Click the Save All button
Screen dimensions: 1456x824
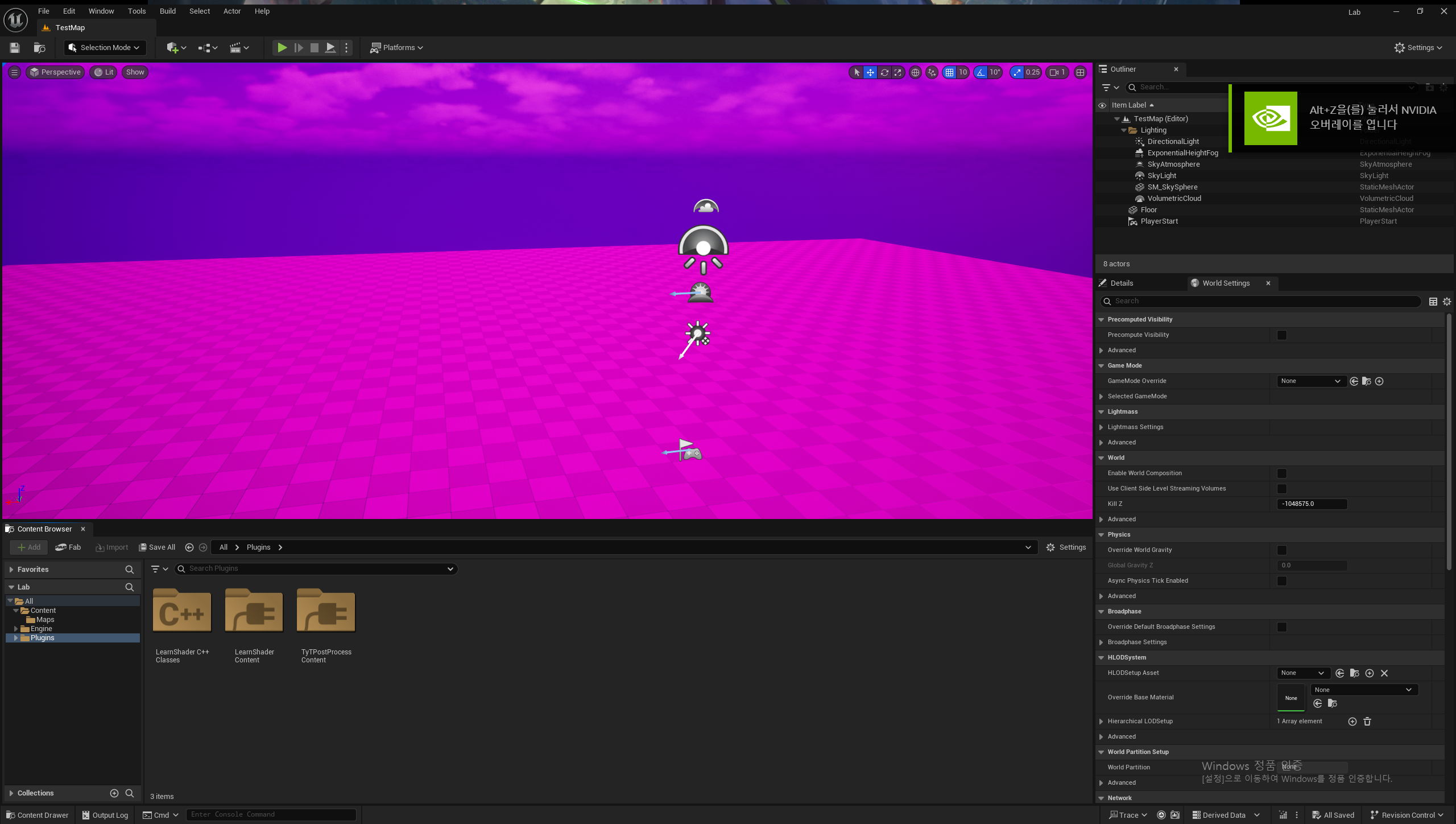pyautogui.click(x=157, y=547)
